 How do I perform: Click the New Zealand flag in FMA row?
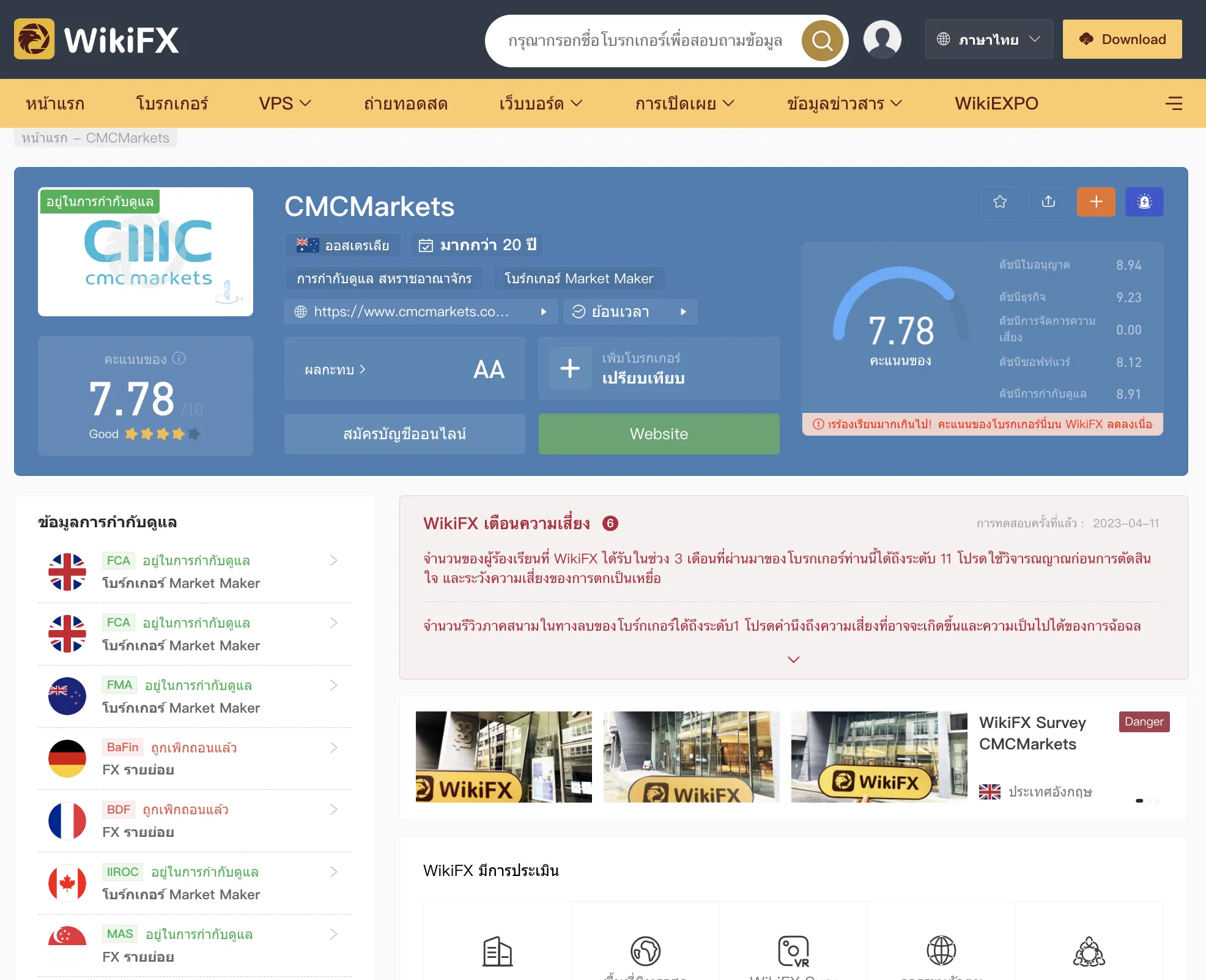pyautogui.click(x=67, y=696)
